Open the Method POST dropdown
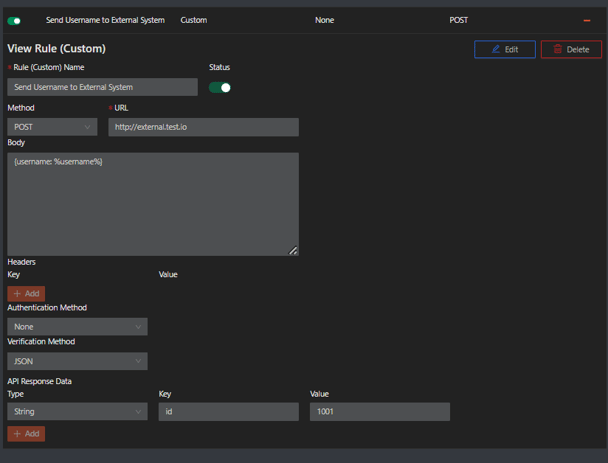The width and height of the screenshot is (608, 463). (x=52, y=127)
